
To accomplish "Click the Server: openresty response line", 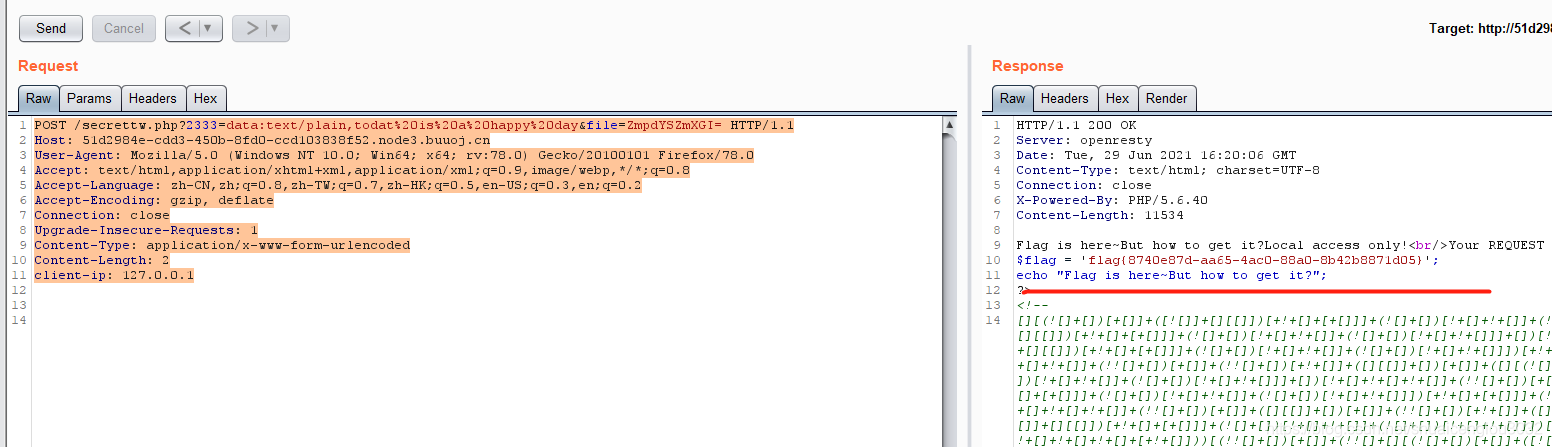I will (1084, 140).
